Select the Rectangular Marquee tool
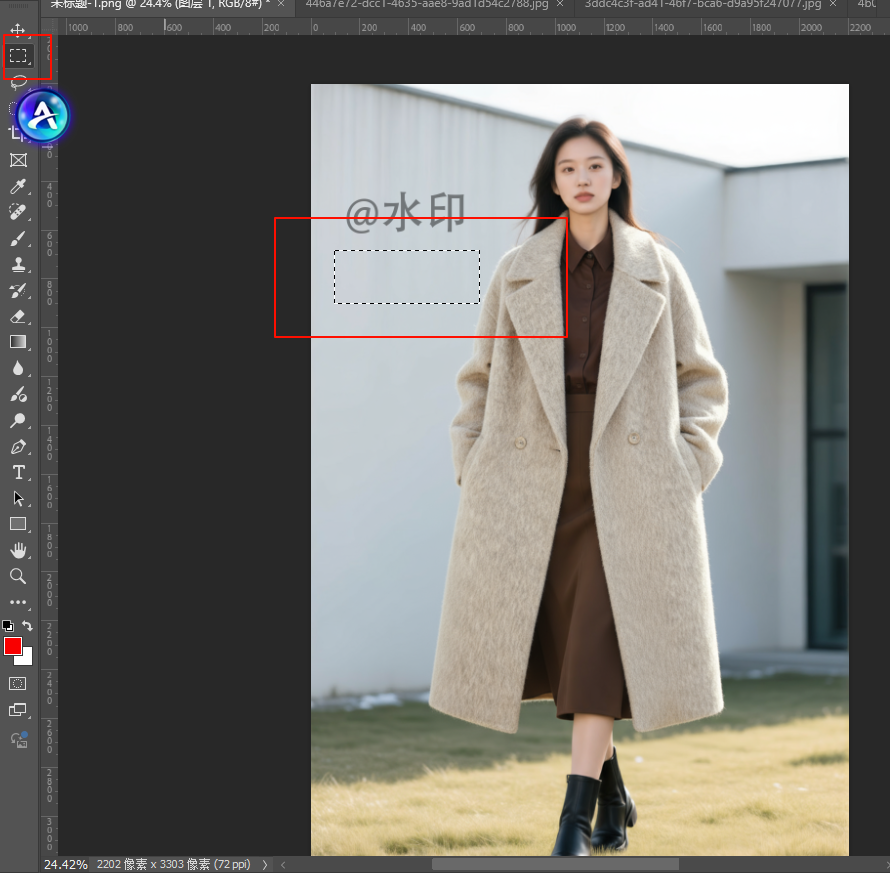 (x=18, y=56)
